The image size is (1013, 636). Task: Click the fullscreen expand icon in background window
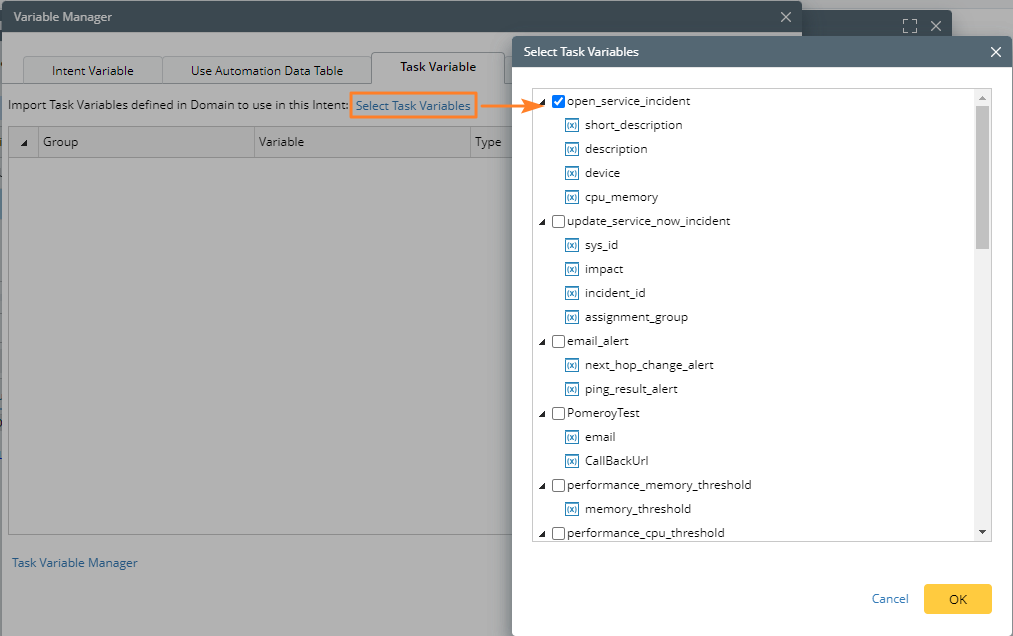(909, 26)
